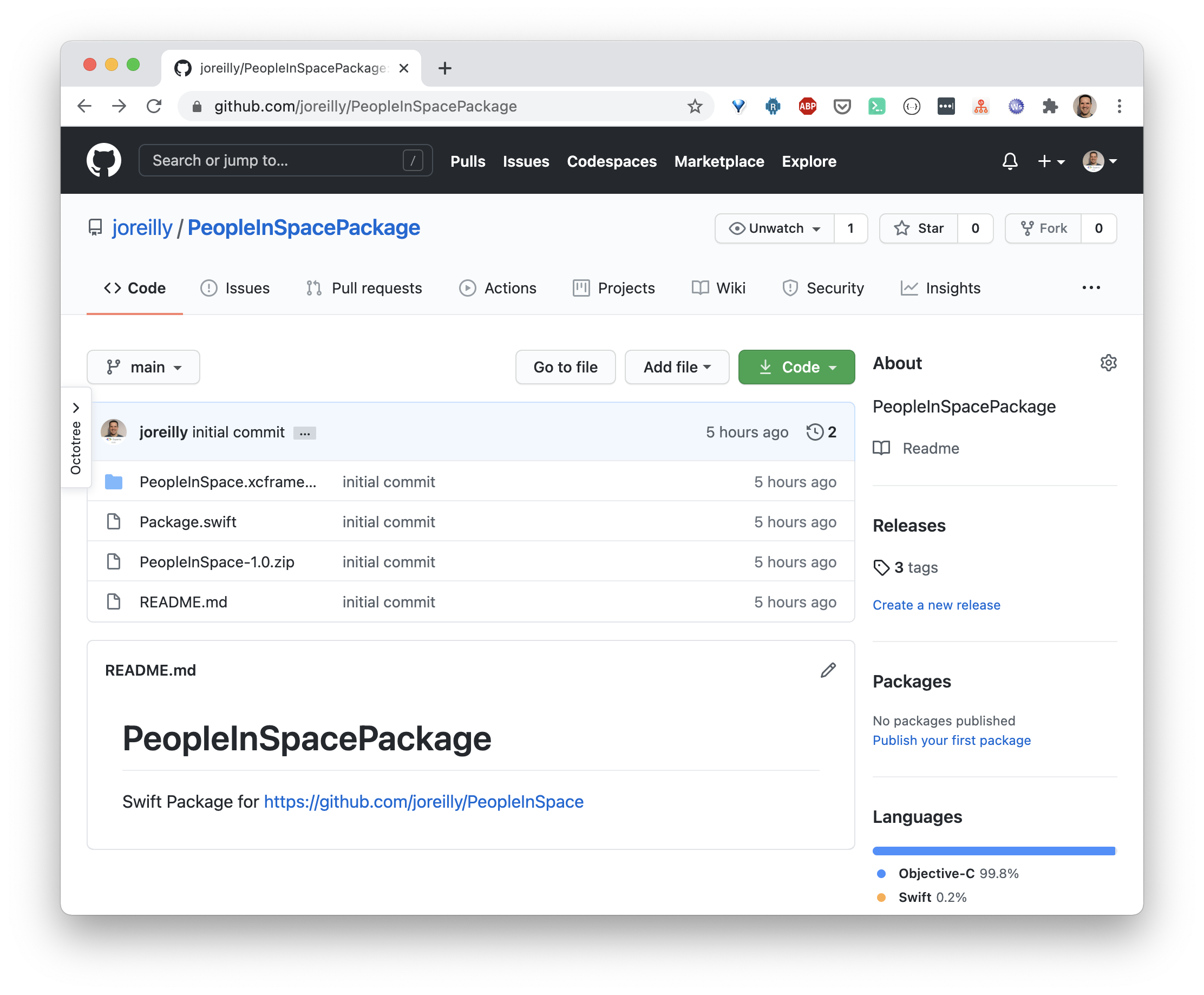Open the user avatar menu in GitHub header

[1099, 161]
